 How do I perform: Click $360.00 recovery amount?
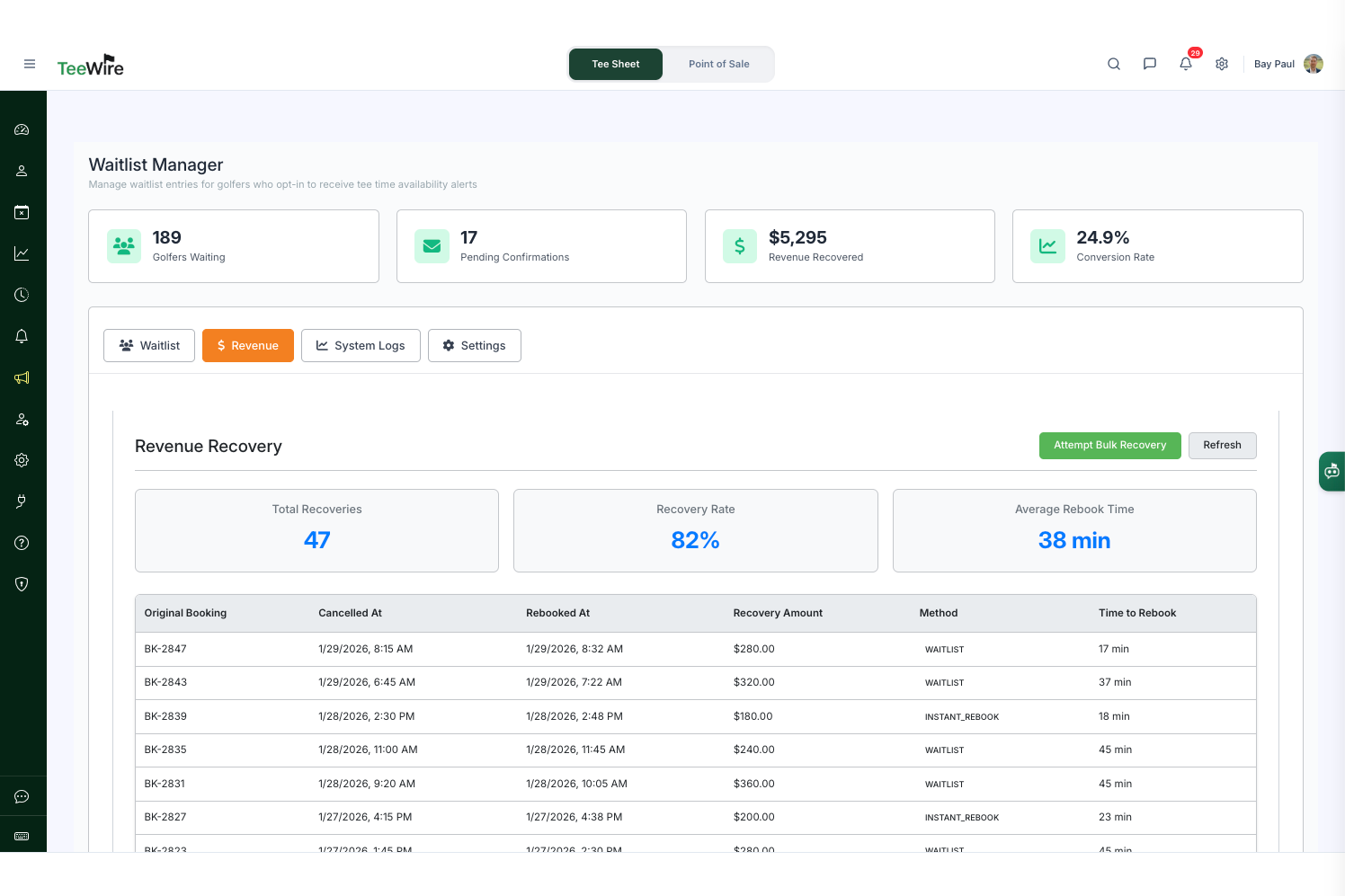click(x=753, y=784)
